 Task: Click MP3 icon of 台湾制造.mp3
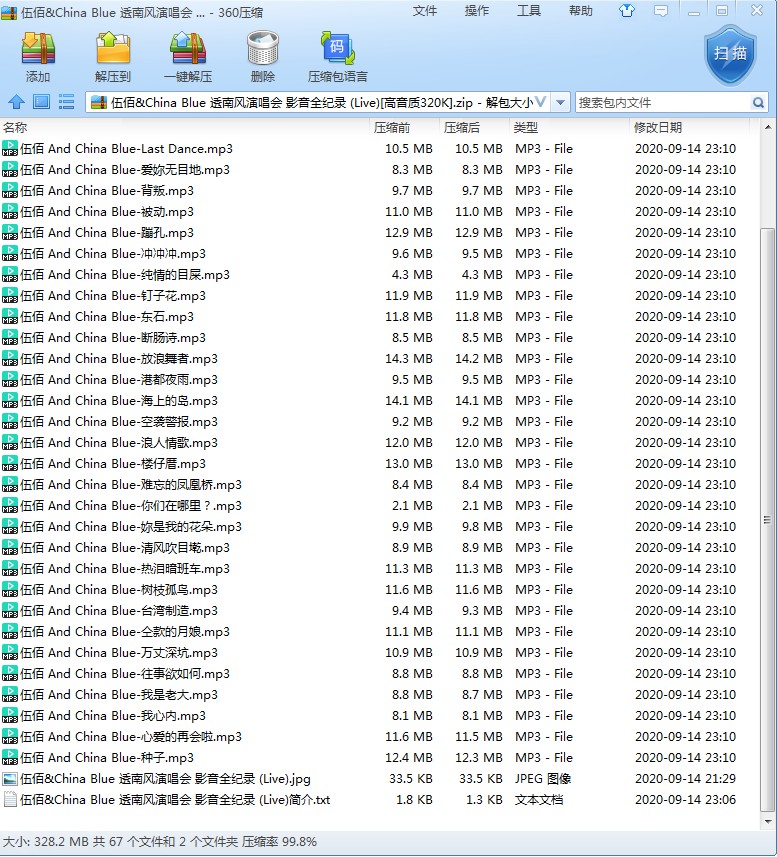point(10,611)
